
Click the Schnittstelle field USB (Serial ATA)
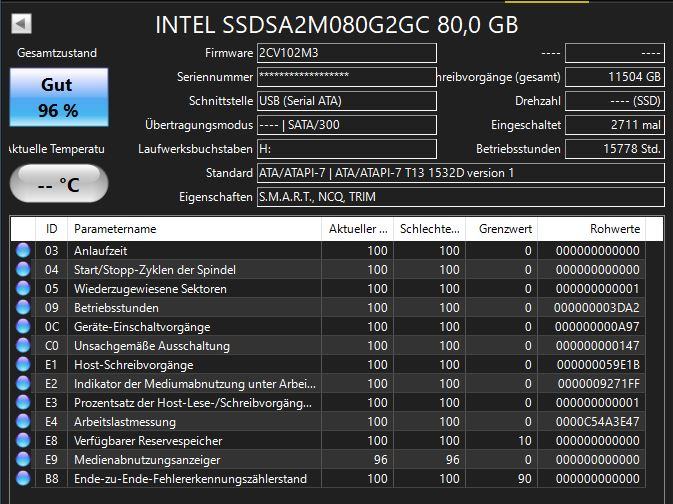tap(347, 101)
